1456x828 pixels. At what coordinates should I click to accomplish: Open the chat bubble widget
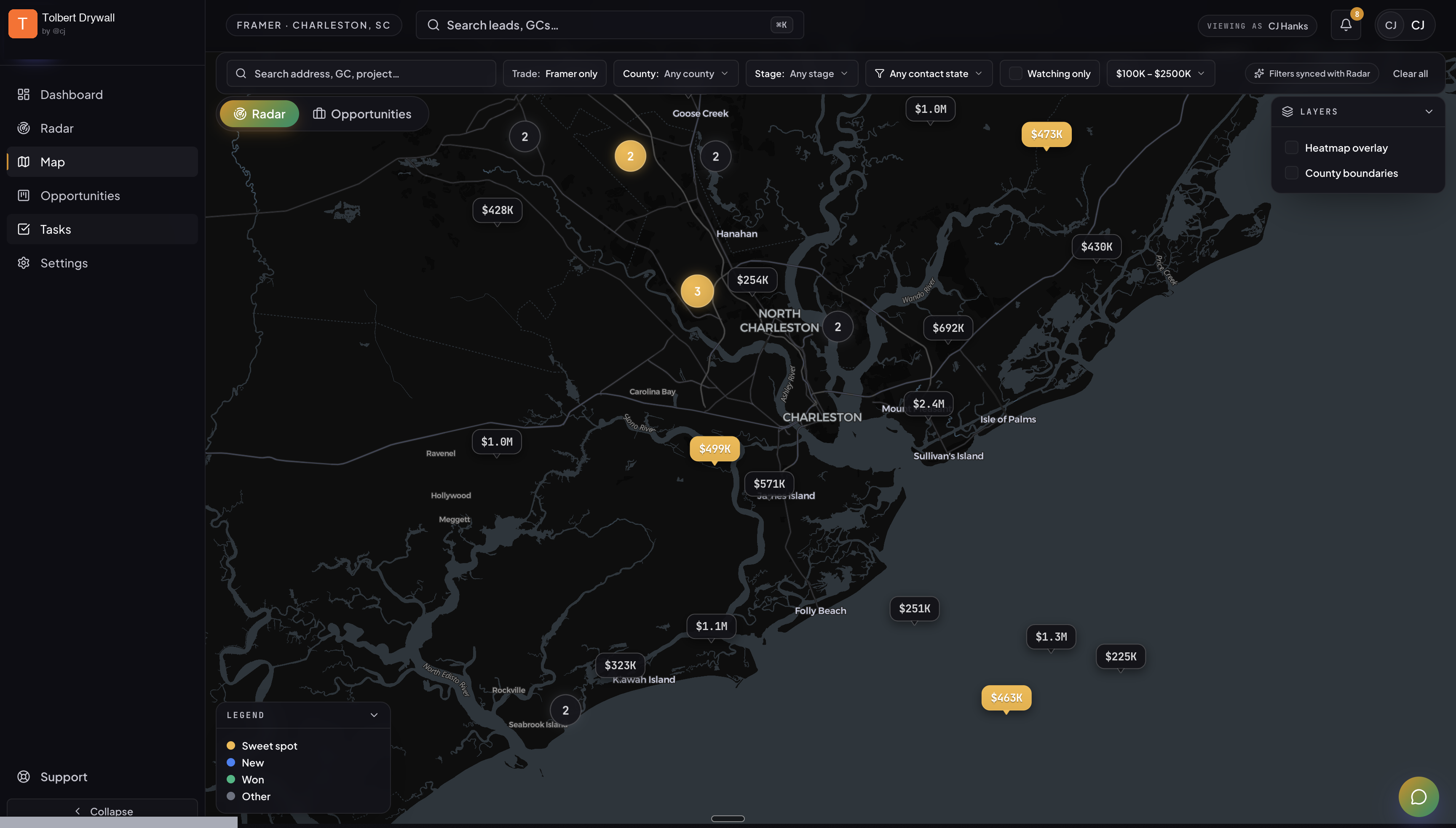point(1418,796)
